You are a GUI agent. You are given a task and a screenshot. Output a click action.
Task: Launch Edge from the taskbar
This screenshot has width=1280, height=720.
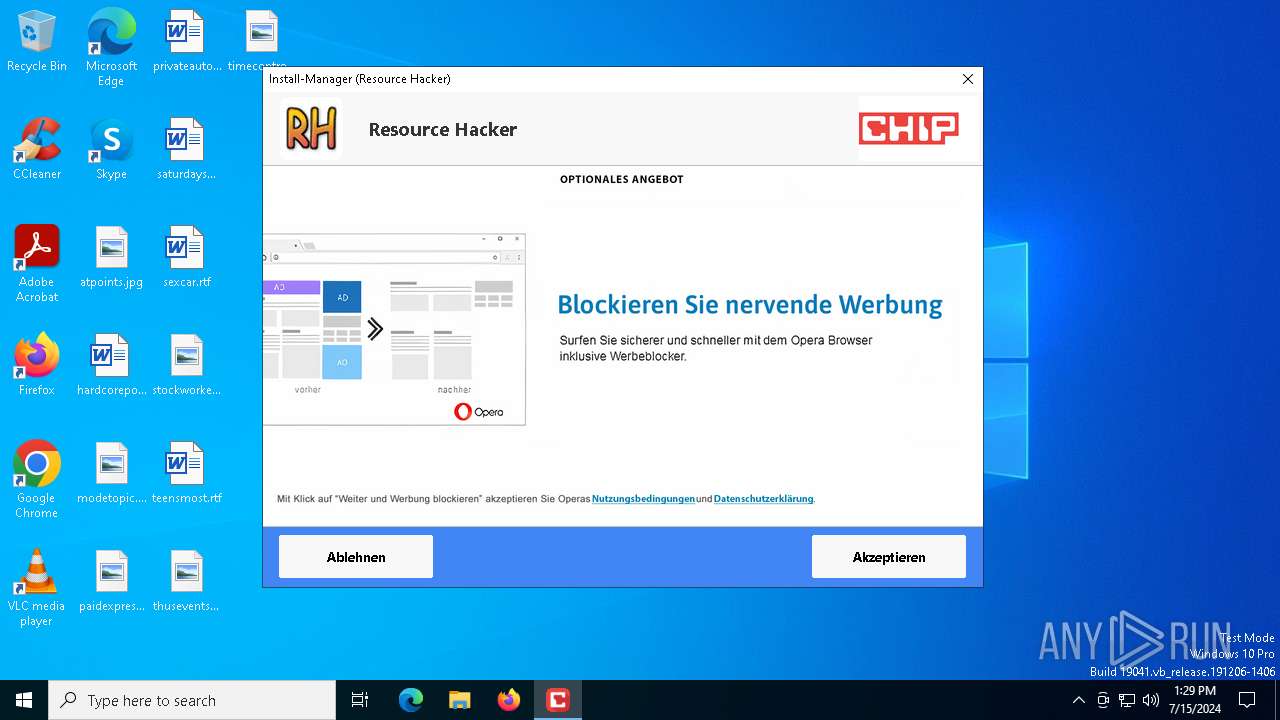[411, 700]
